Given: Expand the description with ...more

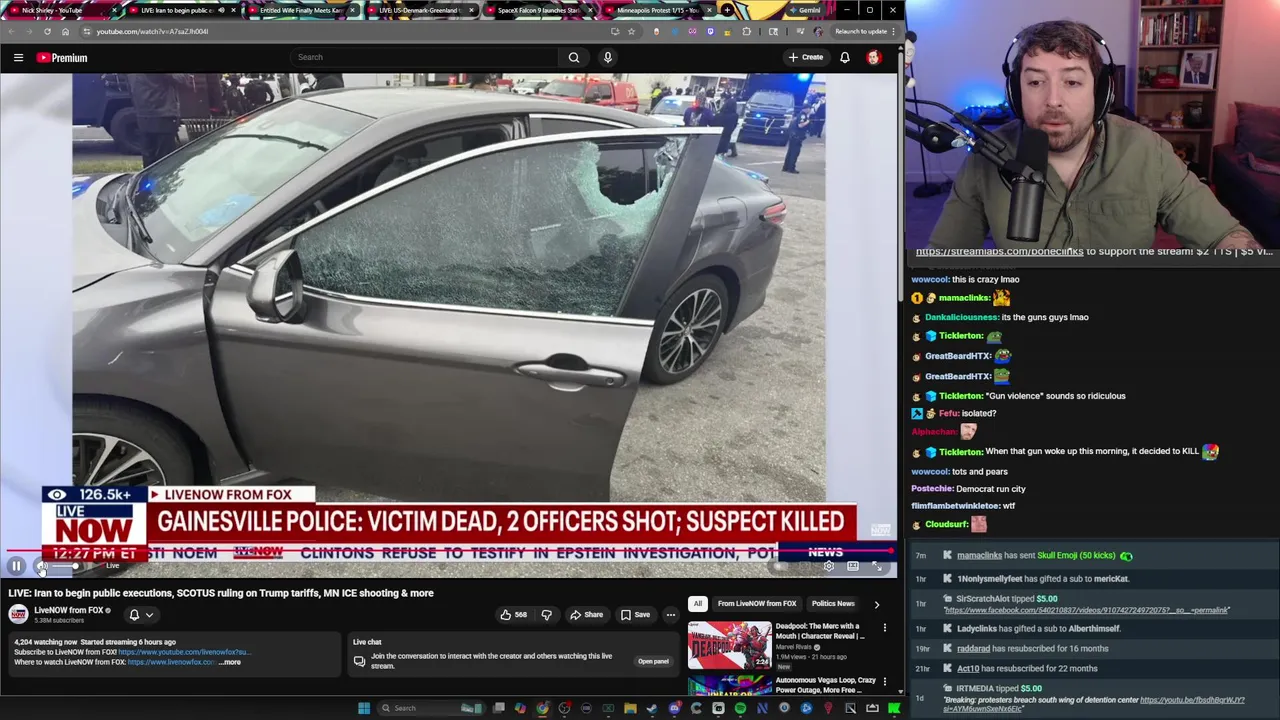Looking at the screenshot, I should pyautogui.click(x=230, y=662).
